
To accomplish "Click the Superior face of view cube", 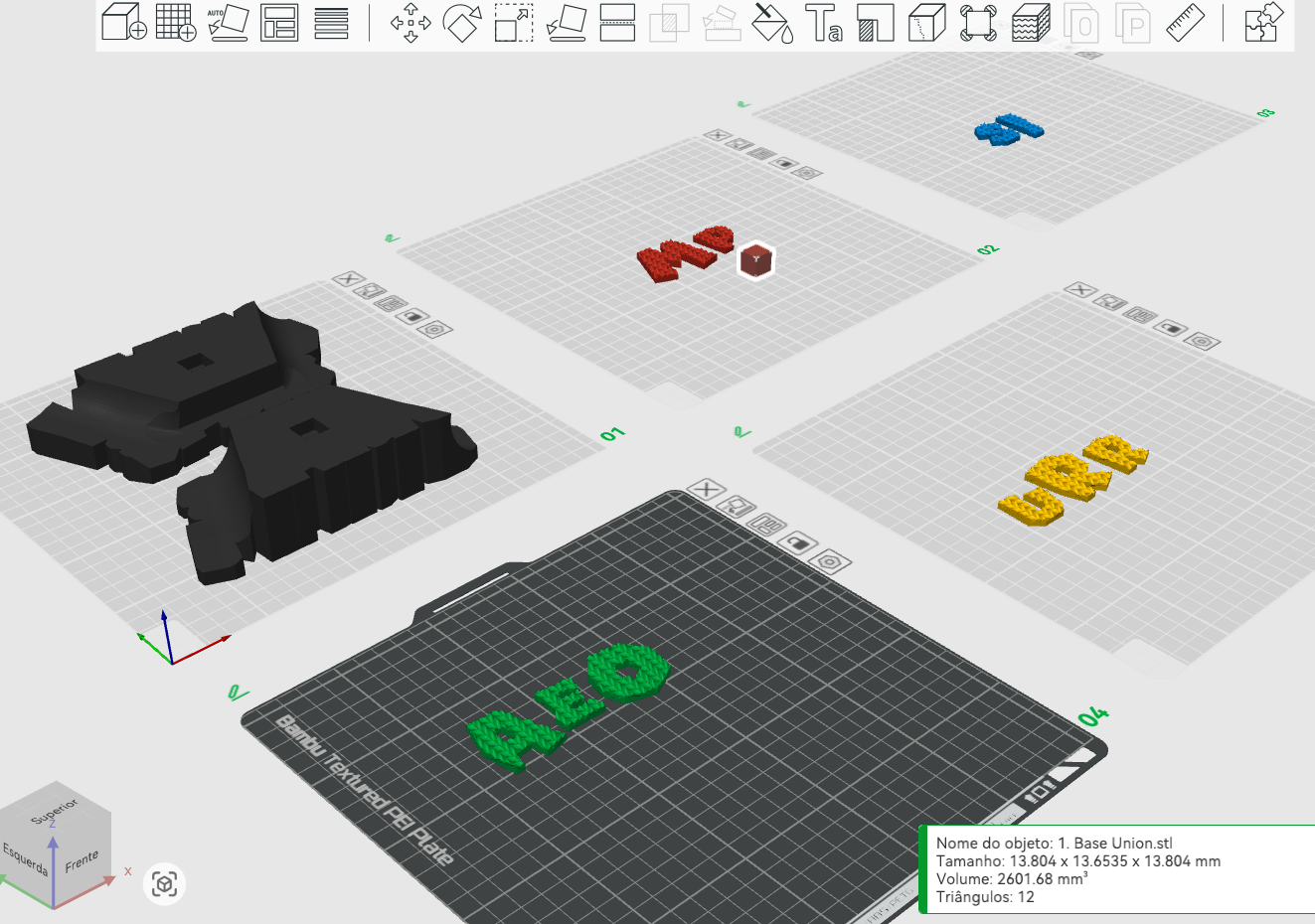I will [x=55, y=811].
